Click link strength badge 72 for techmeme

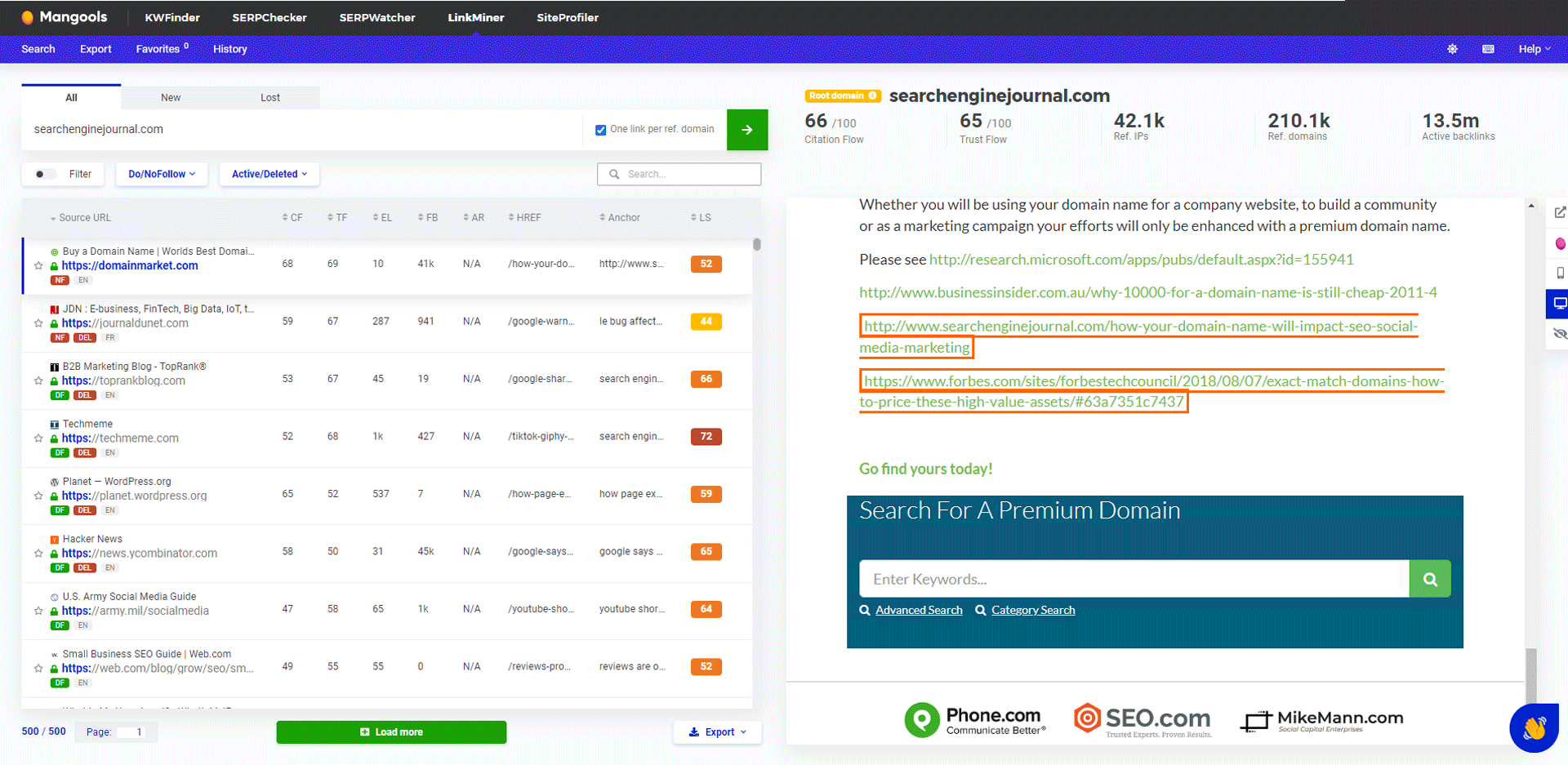706,437
